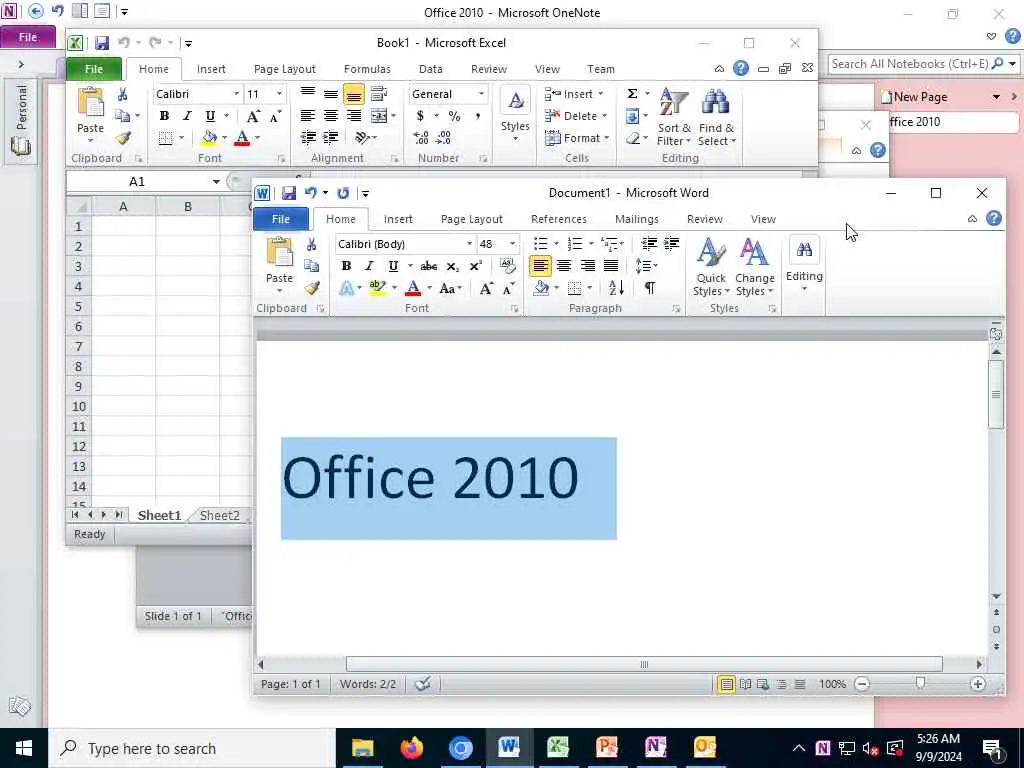Open Word Insert tab
Viewport: 1024px width, 768px height.
398,219
